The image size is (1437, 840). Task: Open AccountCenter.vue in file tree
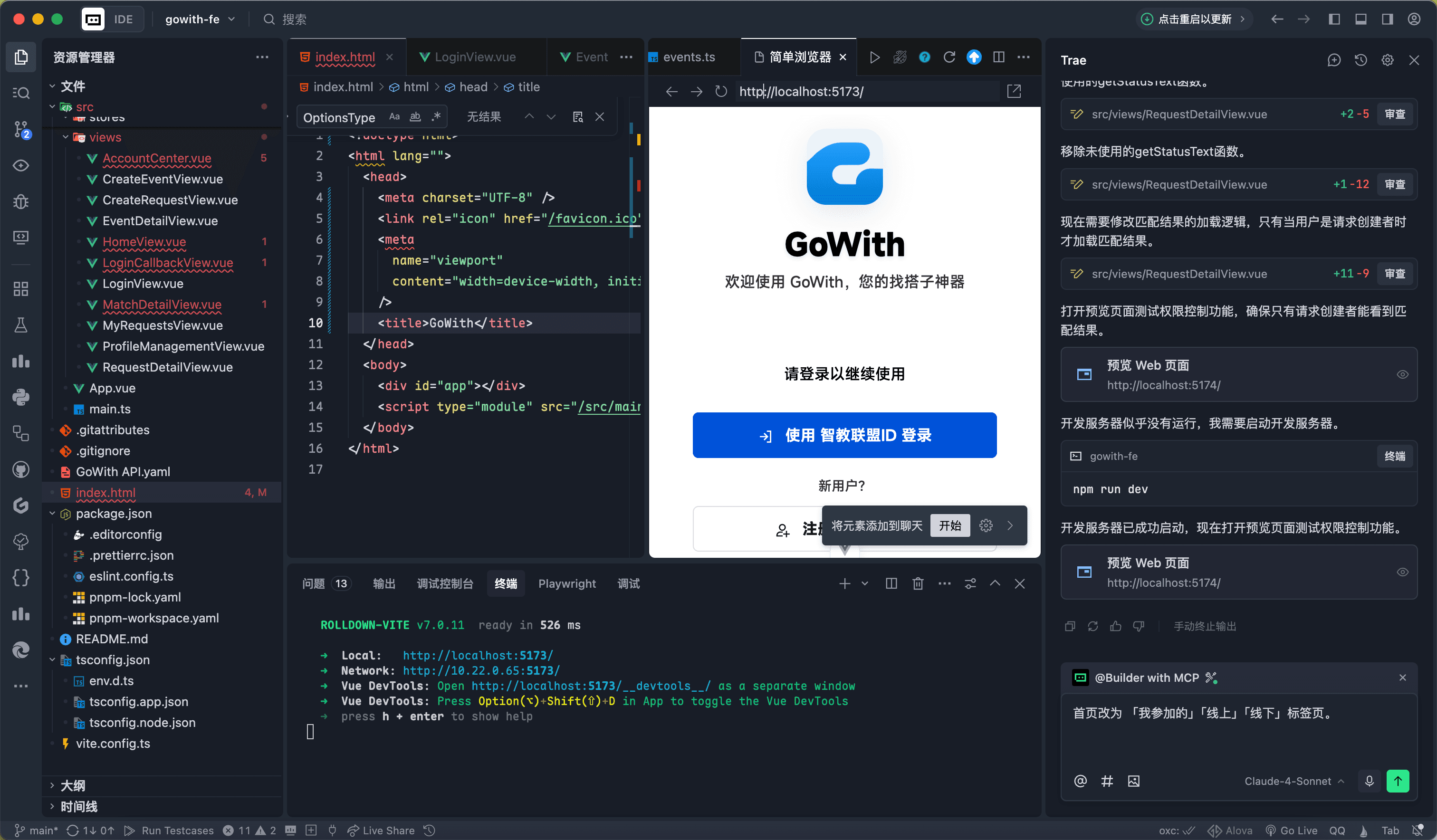coord(157,158)
